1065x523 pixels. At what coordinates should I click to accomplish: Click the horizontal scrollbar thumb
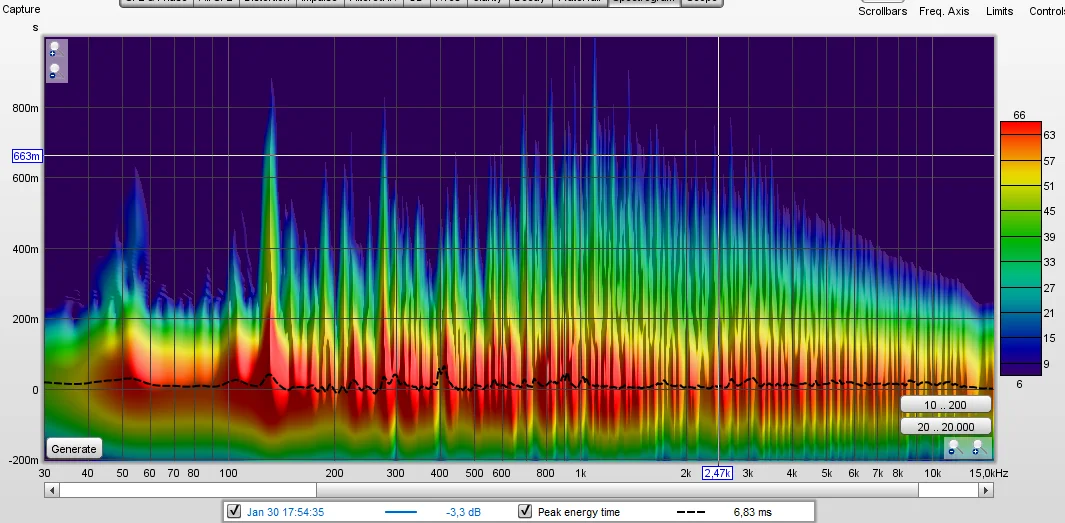617,490
